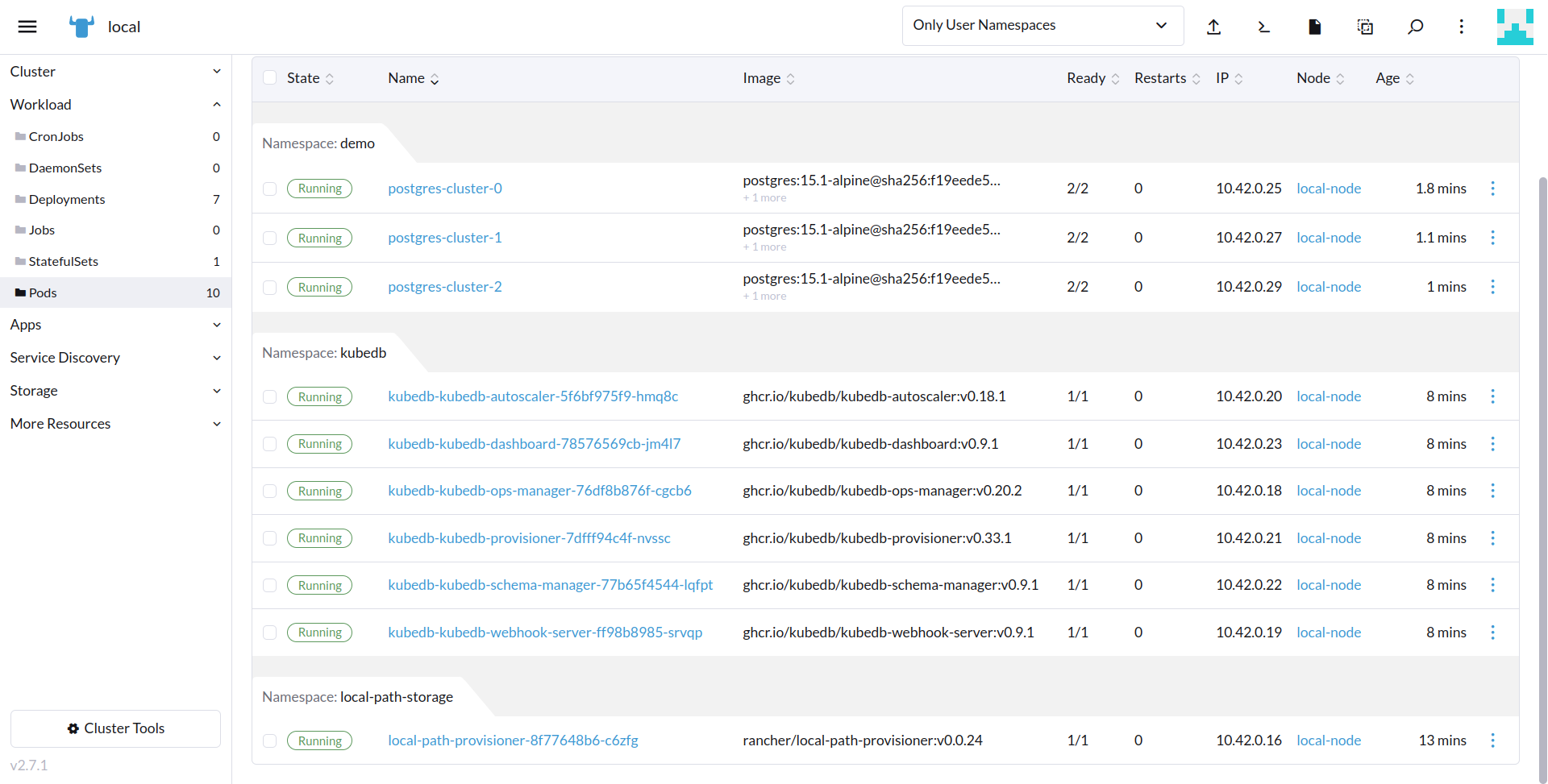Select the checkbox for postgres-cluster-1

(269, 237)
